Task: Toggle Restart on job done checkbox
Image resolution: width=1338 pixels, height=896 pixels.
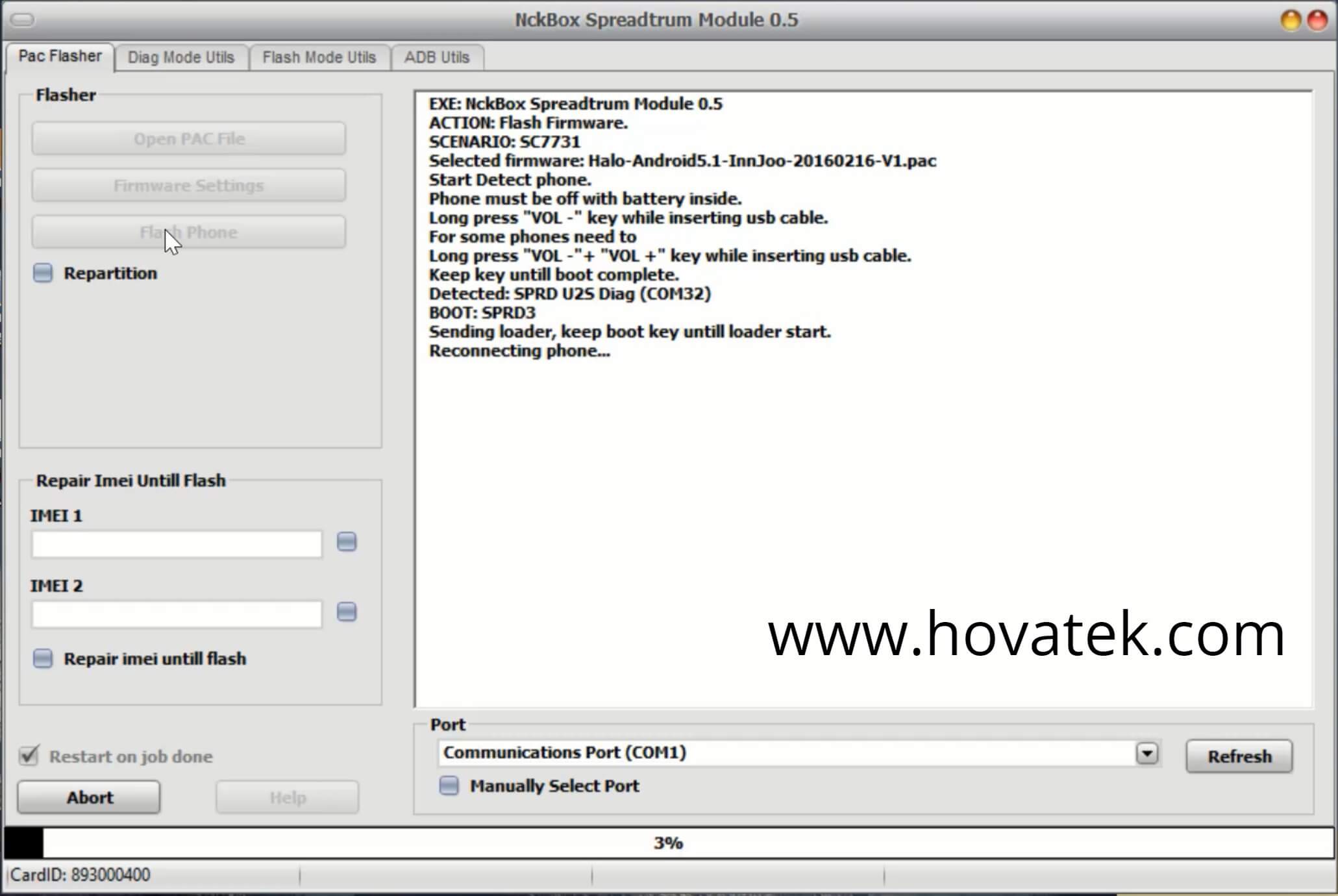Action: pyautogui.click(x=29, y=756)
